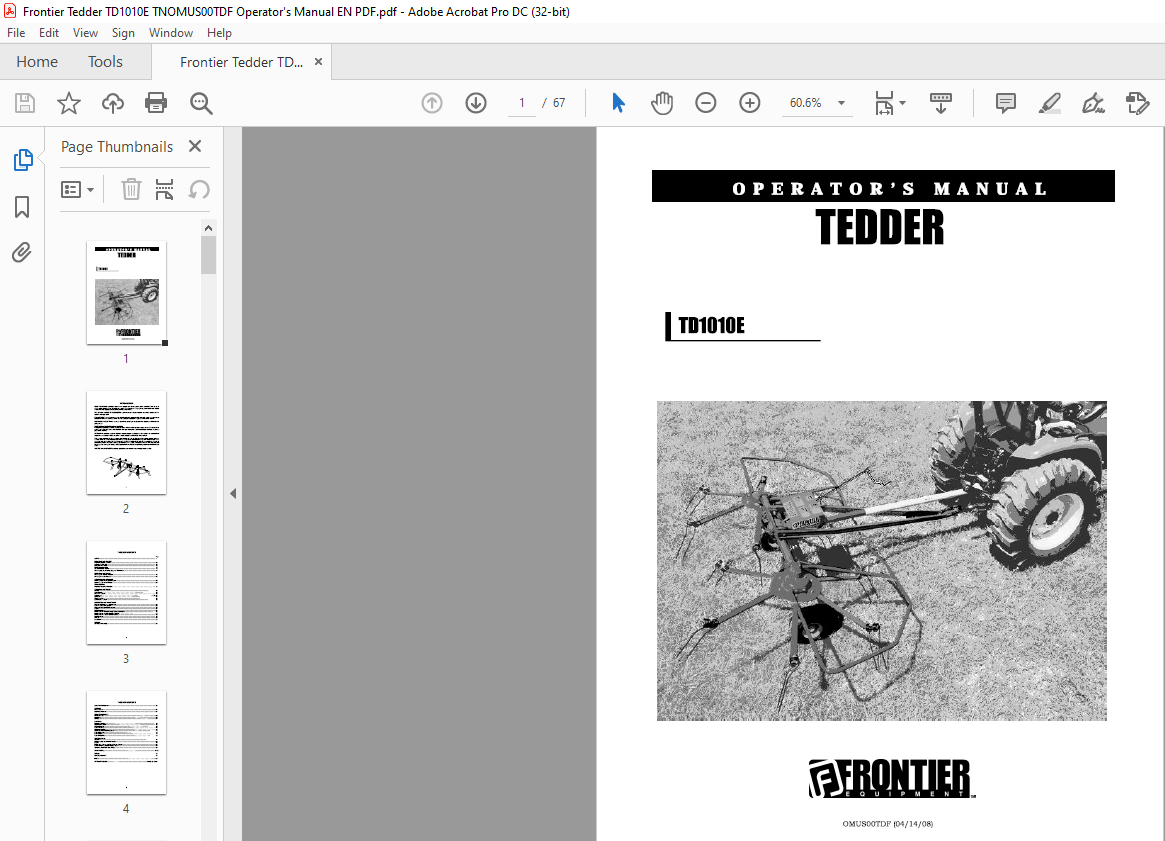Switch to the Tools tab
Screen dimensions: 1165x841
106,62
